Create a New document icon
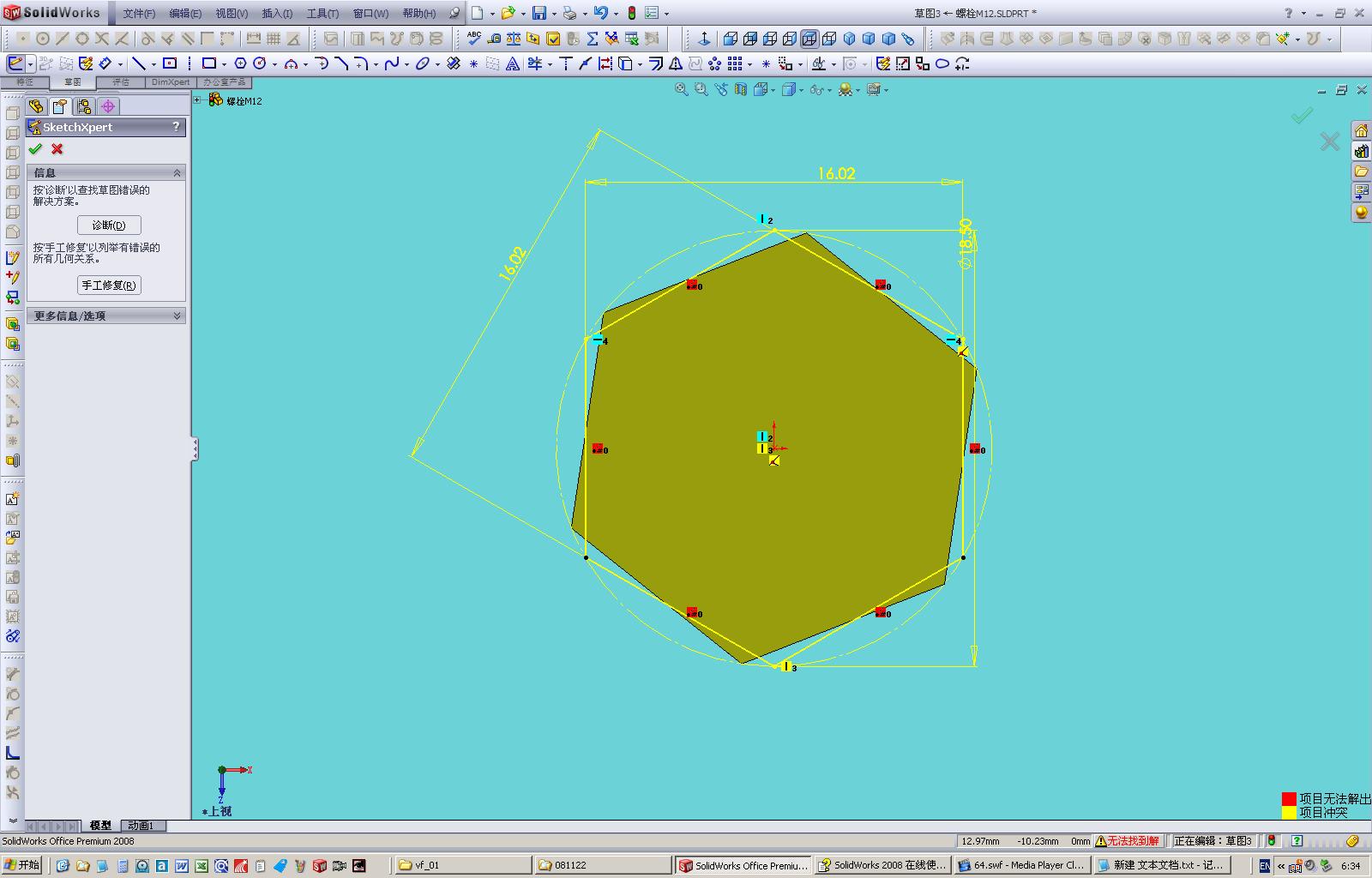 click(477, 13)
